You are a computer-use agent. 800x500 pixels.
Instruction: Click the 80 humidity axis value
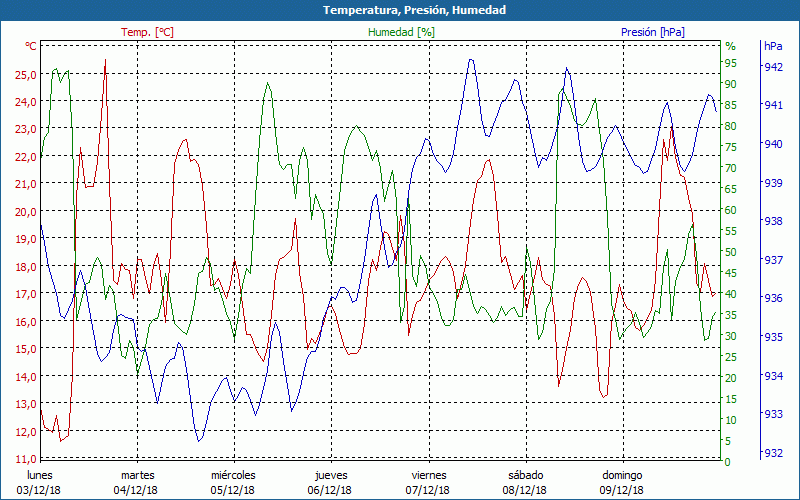pos(731,126)
